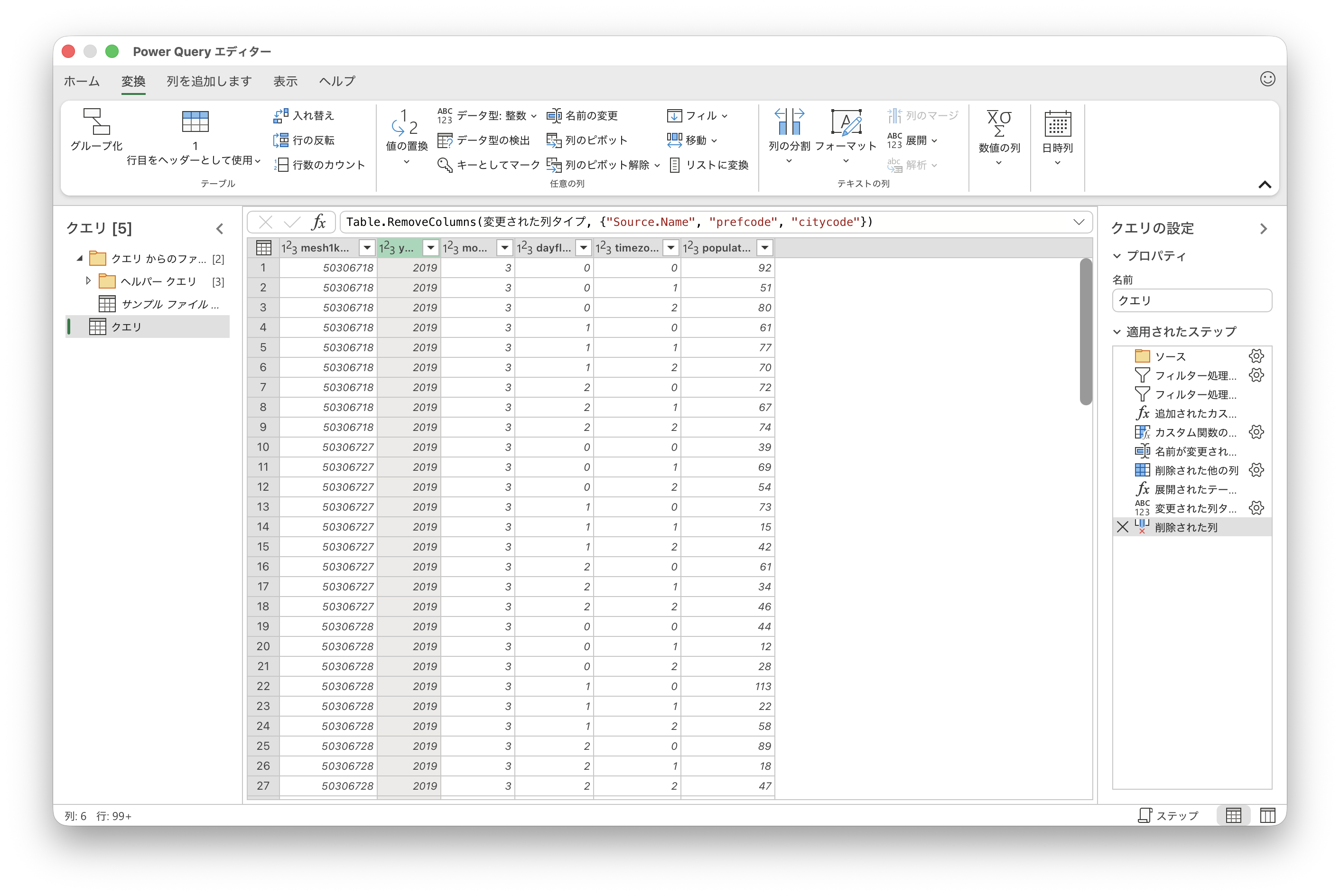Viewport: 1340px width, 896px height.
Task: Click the 名前 query name input field
Action: click(1191, 300)
